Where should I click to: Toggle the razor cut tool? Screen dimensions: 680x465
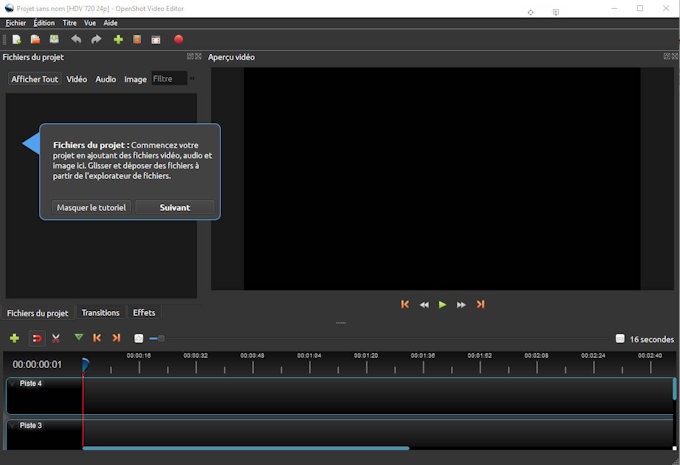click(56, 338)
